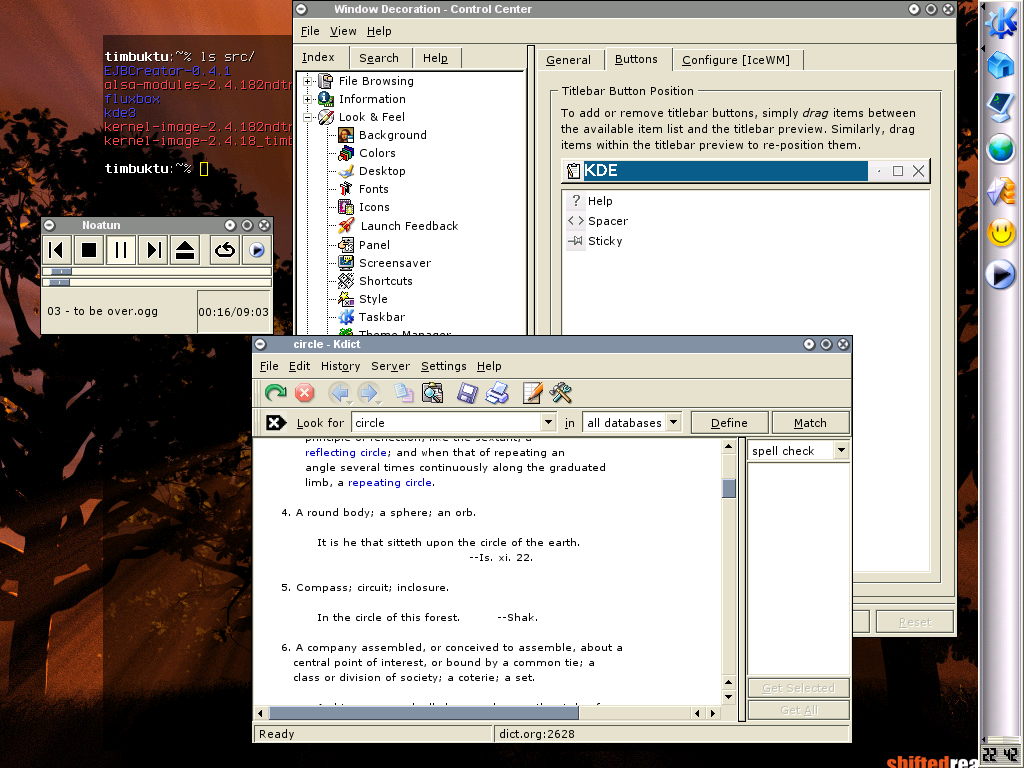Follow the reflecting circle link
This screenshot has width=1024, height=768.
tap(347, 452)
